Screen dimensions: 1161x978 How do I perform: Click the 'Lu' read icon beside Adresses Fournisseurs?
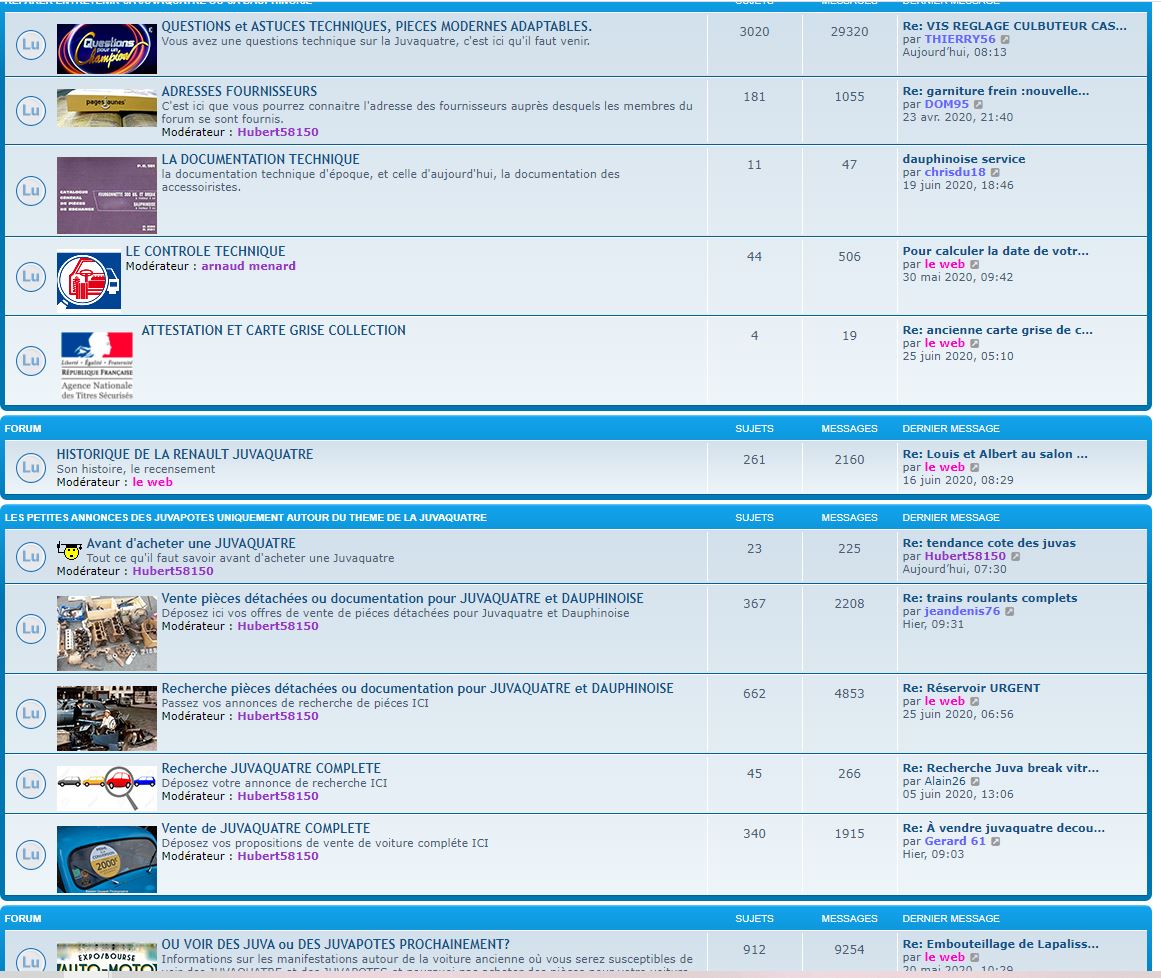click(x=31, y=110)
